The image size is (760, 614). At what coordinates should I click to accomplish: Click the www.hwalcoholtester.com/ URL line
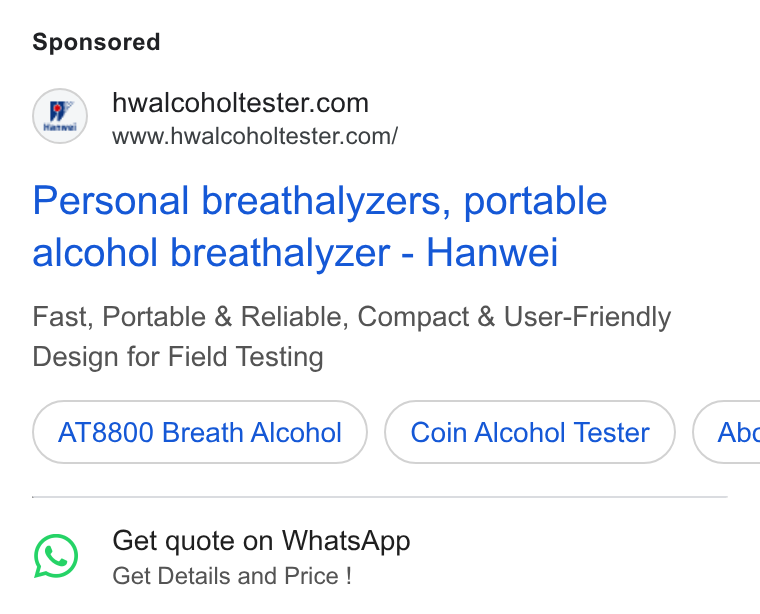tap(255, 136)
